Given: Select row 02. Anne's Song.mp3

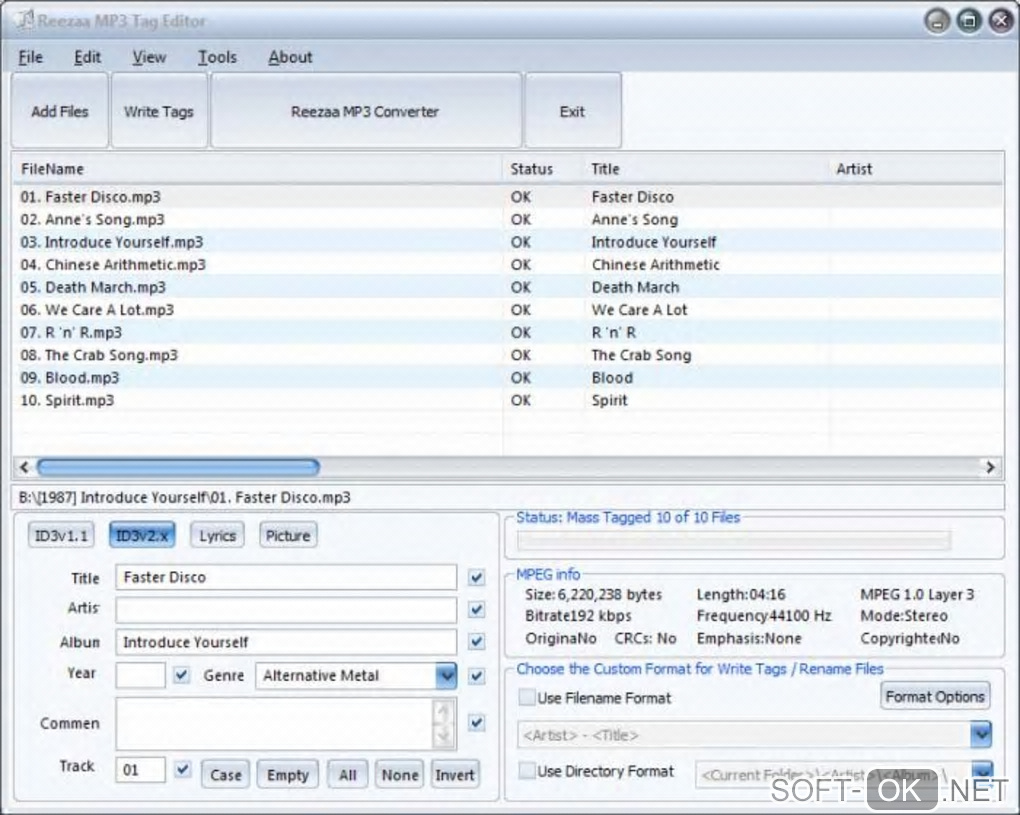Looking at the screenshot, I should click(507, 220).
